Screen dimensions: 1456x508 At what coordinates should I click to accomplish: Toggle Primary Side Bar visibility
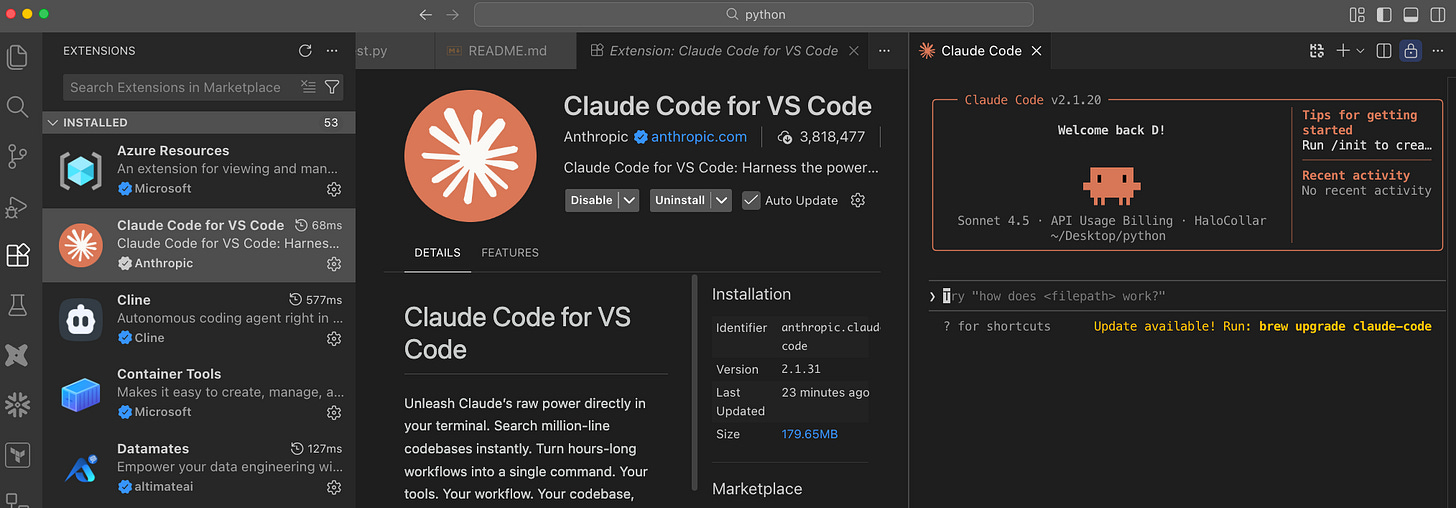click(x=1384, y=15)
